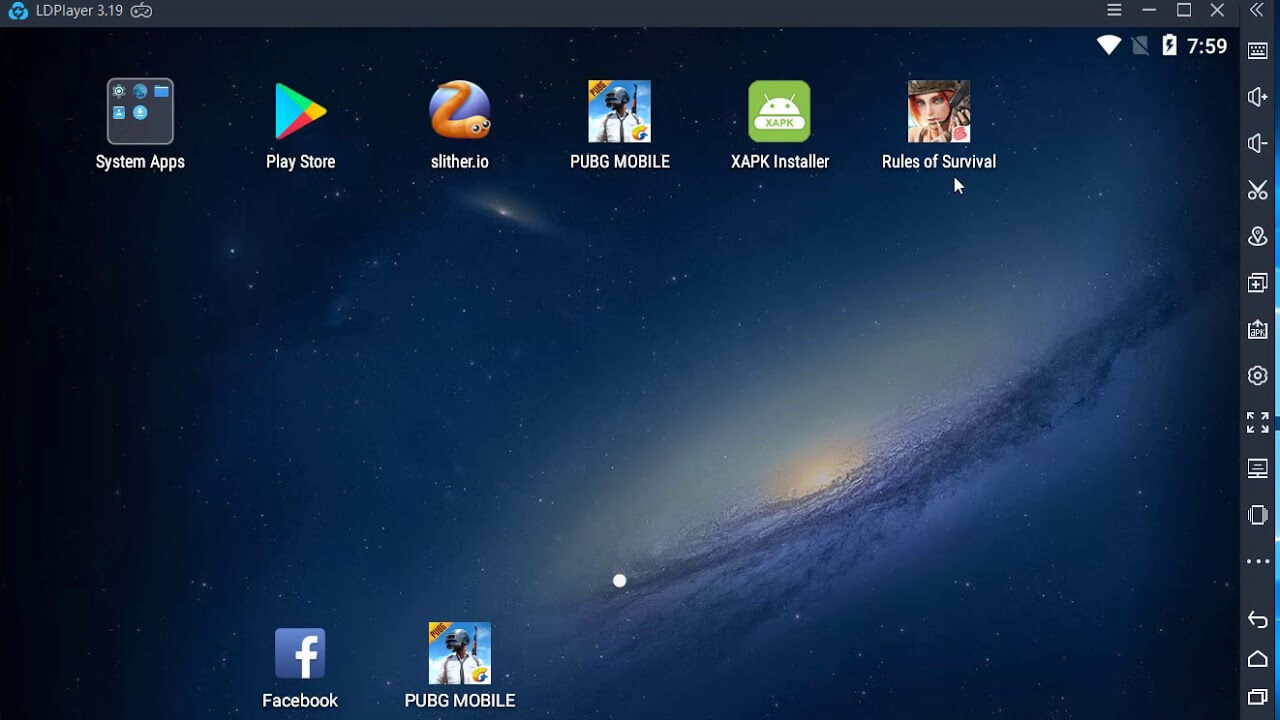Viewport: 1280px width, 720px height.
Task: Launch PUBG MOBILE beside XAPK Installer
Action: tap(619, 111)
